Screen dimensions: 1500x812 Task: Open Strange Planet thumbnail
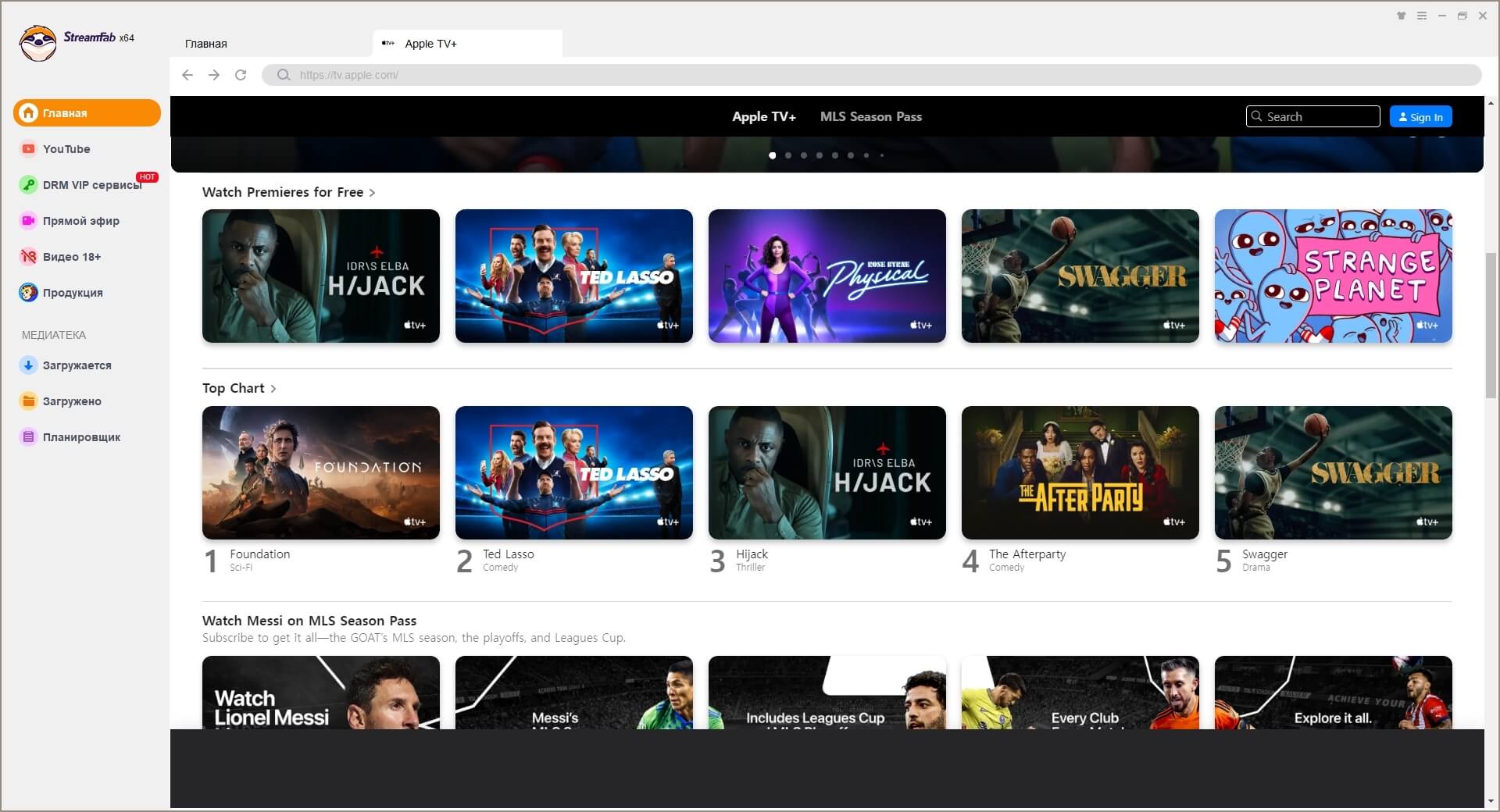[x=1334, y=276]
